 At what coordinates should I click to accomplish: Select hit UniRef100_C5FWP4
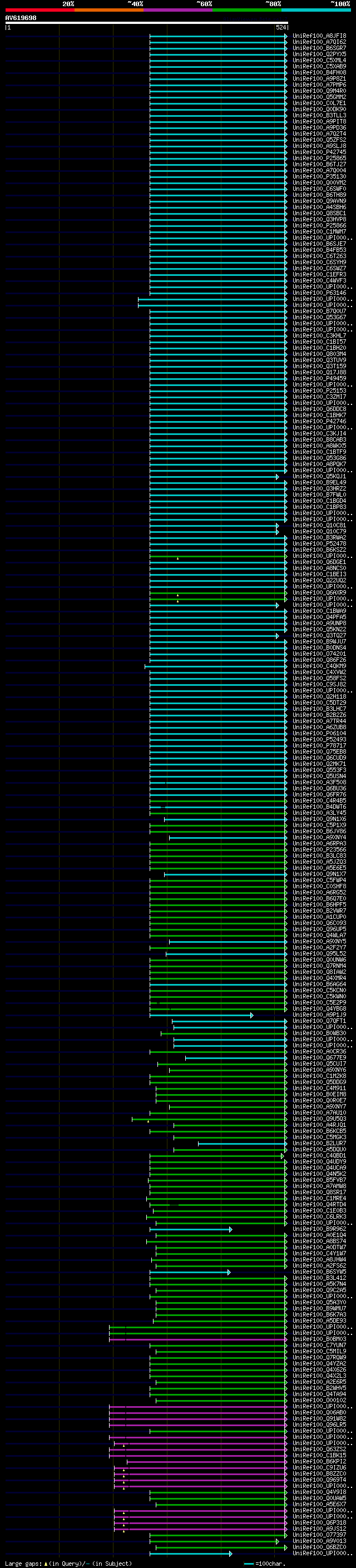(319, 880)
